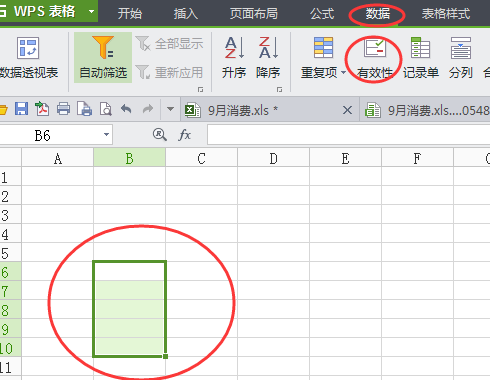Click cell D4

(x=274, y=234)
